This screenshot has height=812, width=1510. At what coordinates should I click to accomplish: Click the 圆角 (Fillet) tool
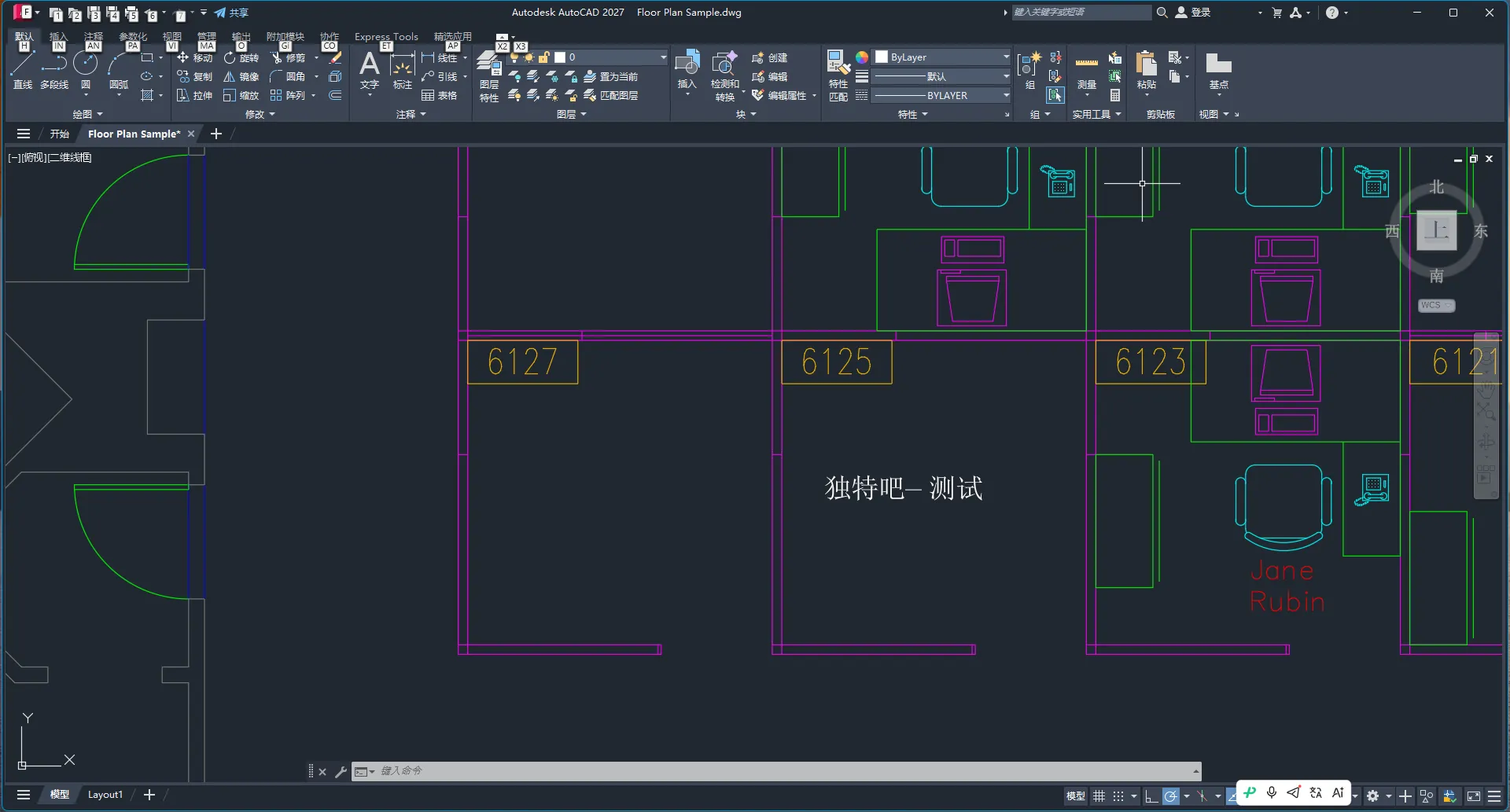point(288,76)
